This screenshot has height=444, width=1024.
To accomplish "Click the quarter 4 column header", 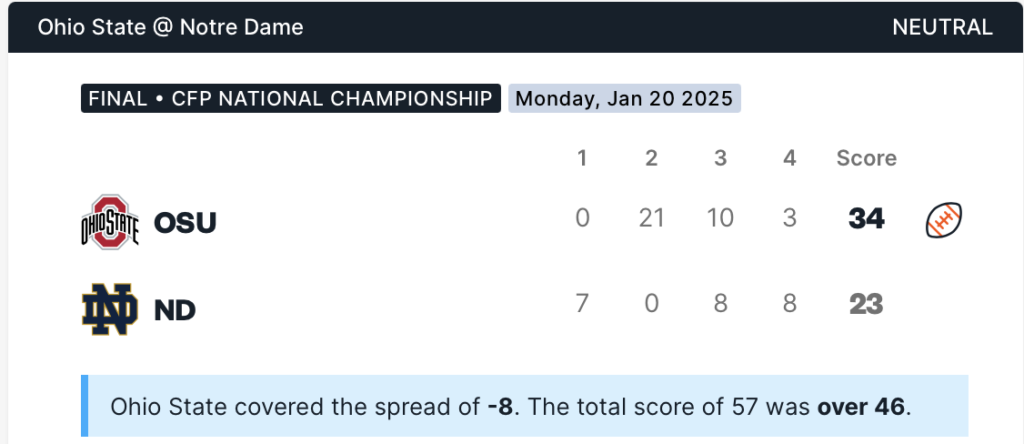I will click(x=789, y=158).
